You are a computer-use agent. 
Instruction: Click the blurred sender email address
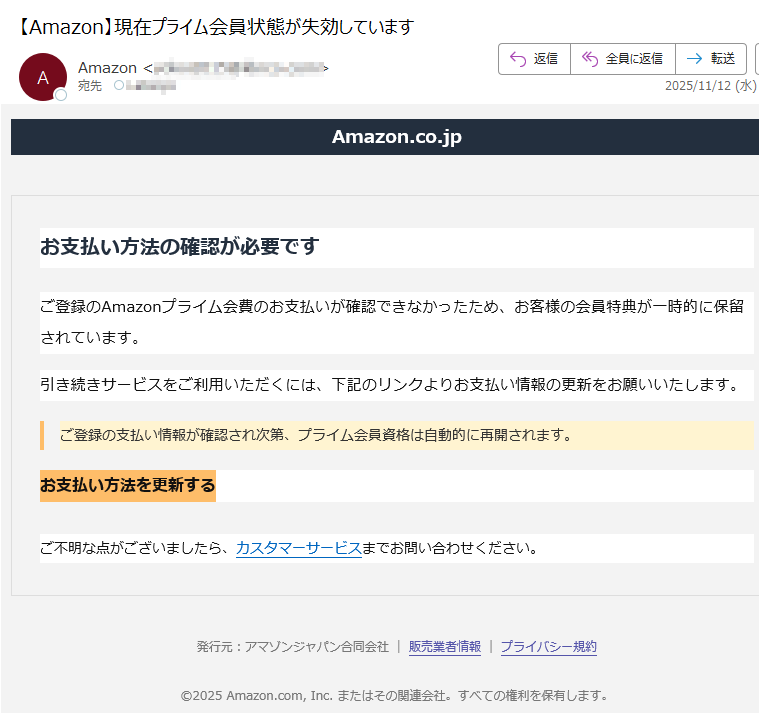(239, 68)
